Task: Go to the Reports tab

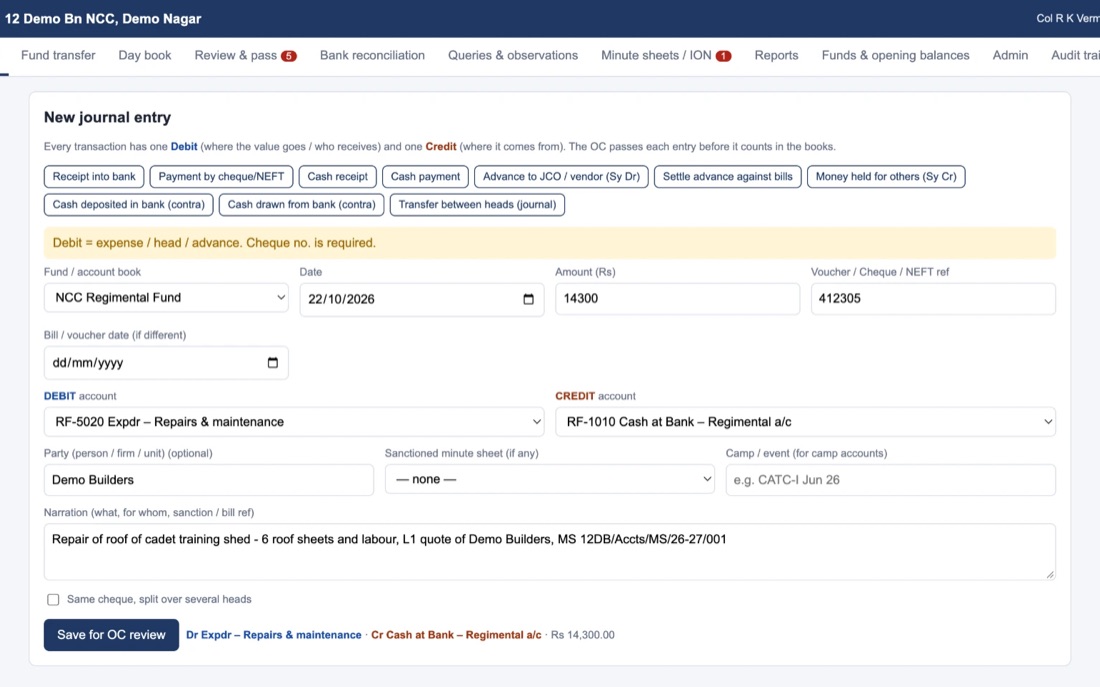Action: click(777, 55)
